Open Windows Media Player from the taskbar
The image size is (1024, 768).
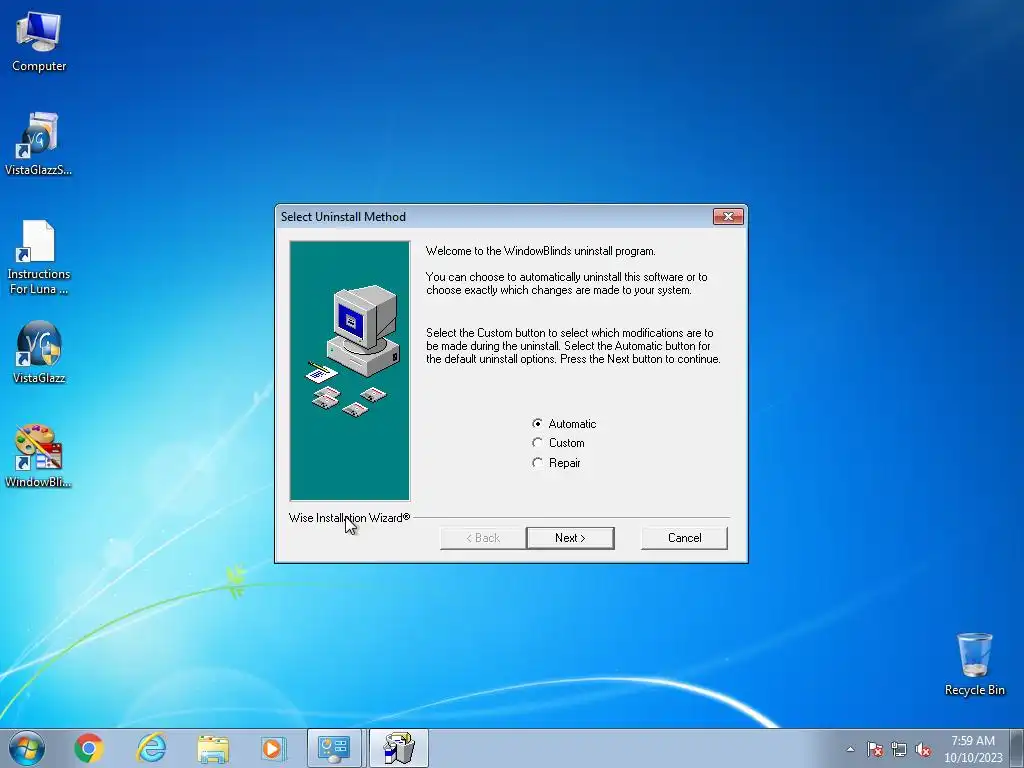point(273,748)
